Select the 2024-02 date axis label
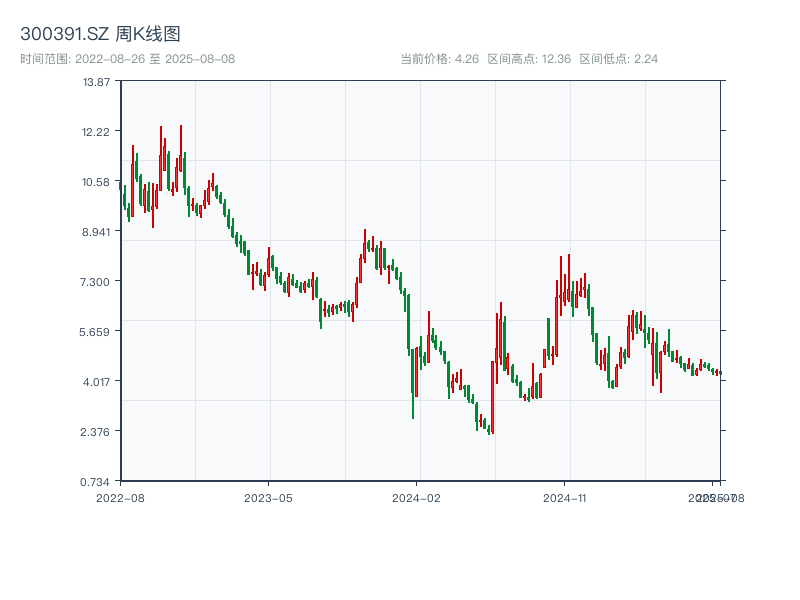 pyautogui.click(x=416, y=497)
